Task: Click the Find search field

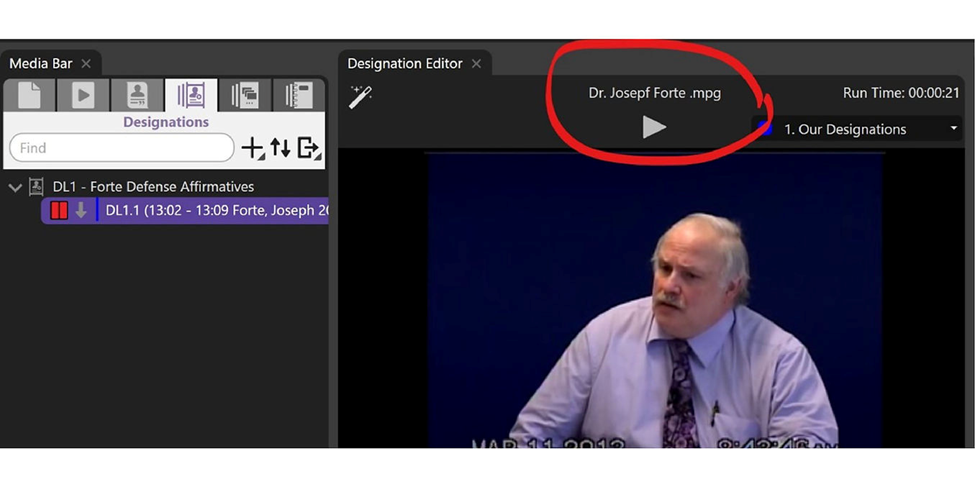Action: [x=121, y=148]
